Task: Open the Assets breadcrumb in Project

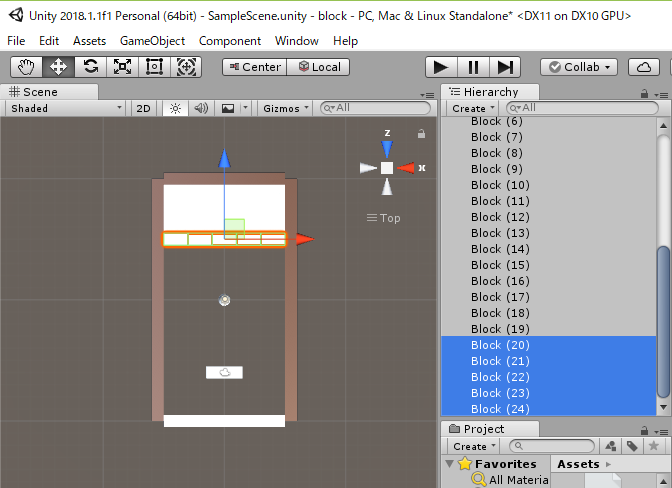Action: pos(578,464)
